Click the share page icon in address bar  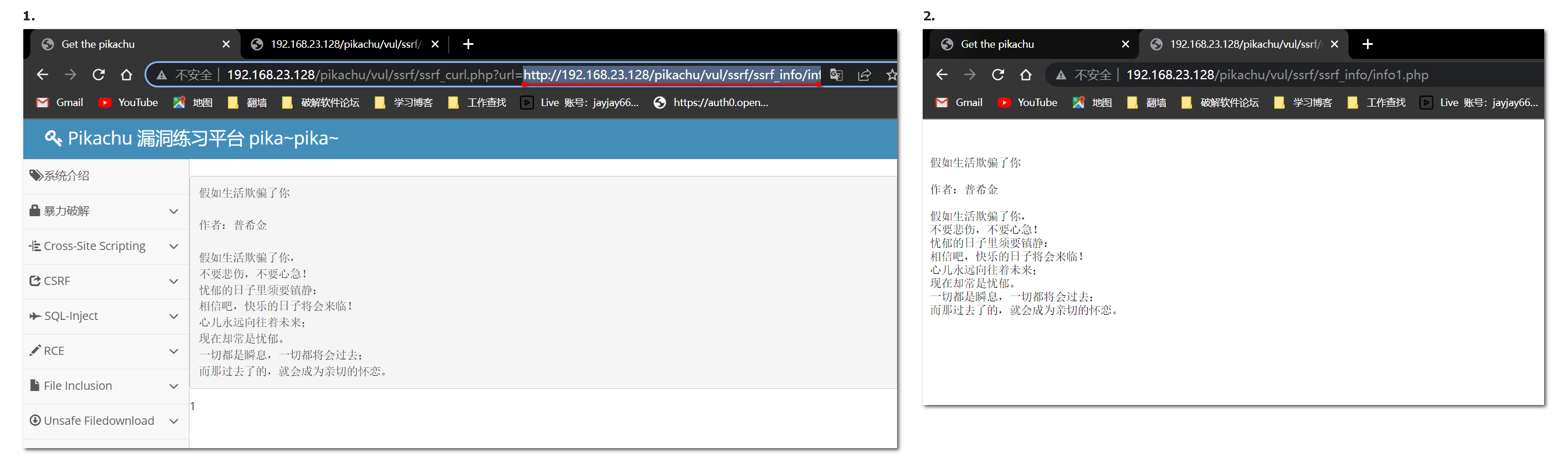864,75
